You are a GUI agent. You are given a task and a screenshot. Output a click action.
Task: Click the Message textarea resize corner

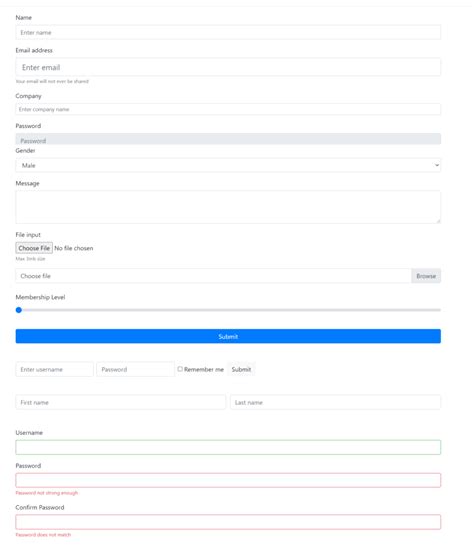click(438, 221)
